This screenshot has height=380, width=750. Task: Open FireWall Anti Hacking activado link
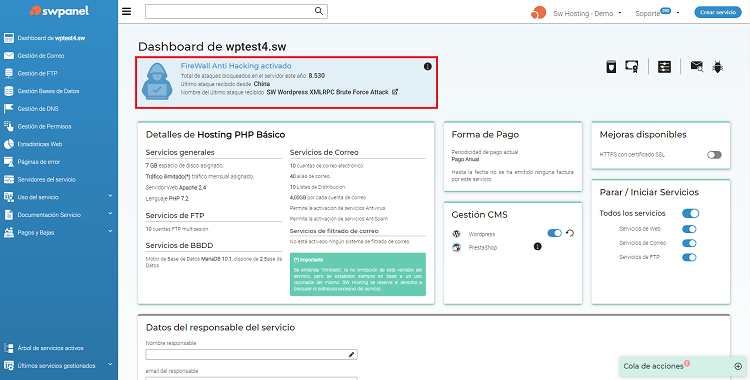coord(236,66)
